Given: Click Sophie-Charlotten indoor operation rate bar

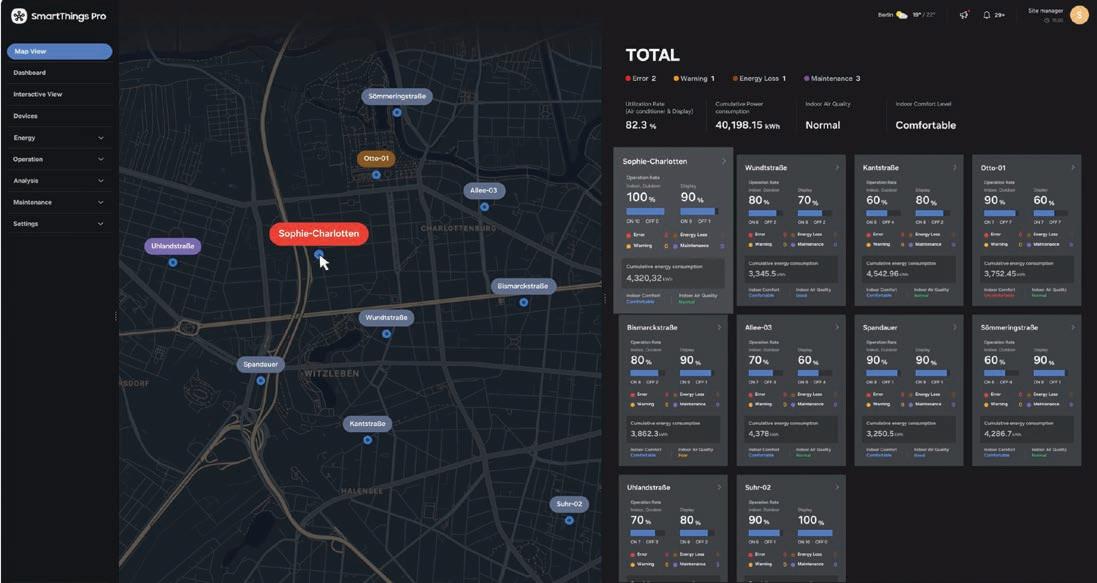Looking at the screenshot, I should click(x=645, y=211).
